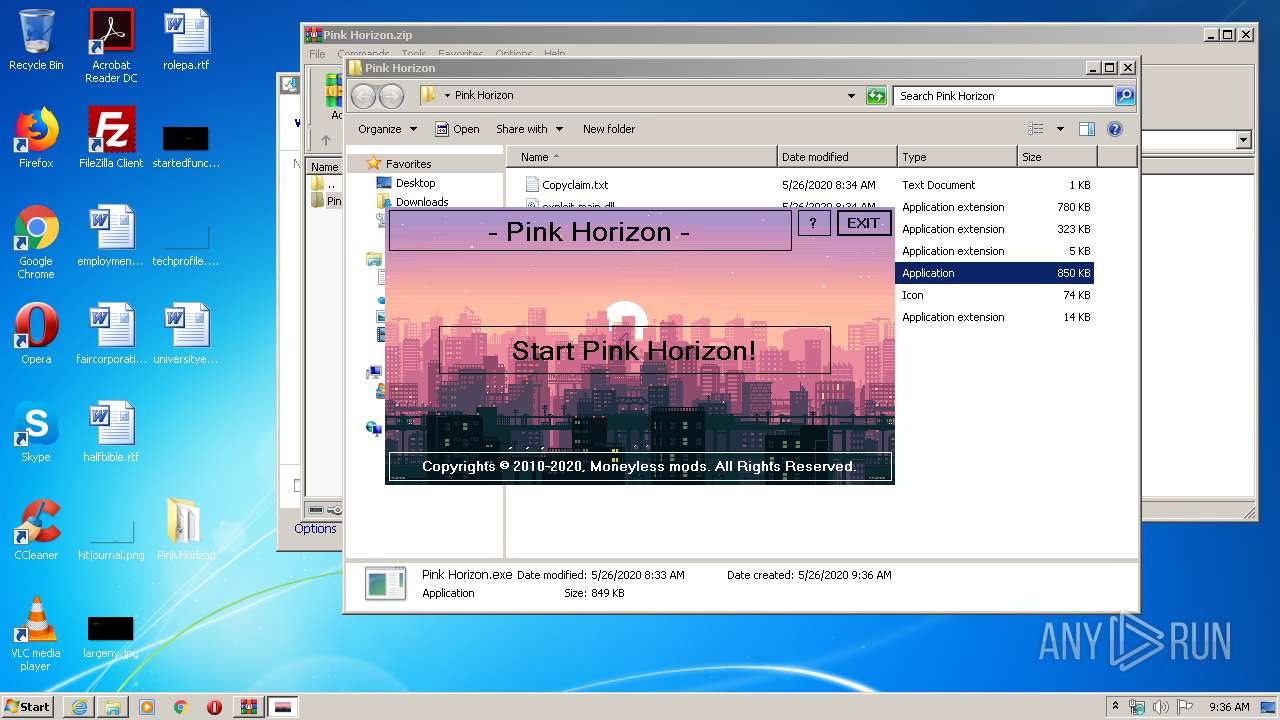Open the CCleaner desktop shortcut
Image resolution: width=1280 pixels, height=720 pixels.
(x=36, y=530)
